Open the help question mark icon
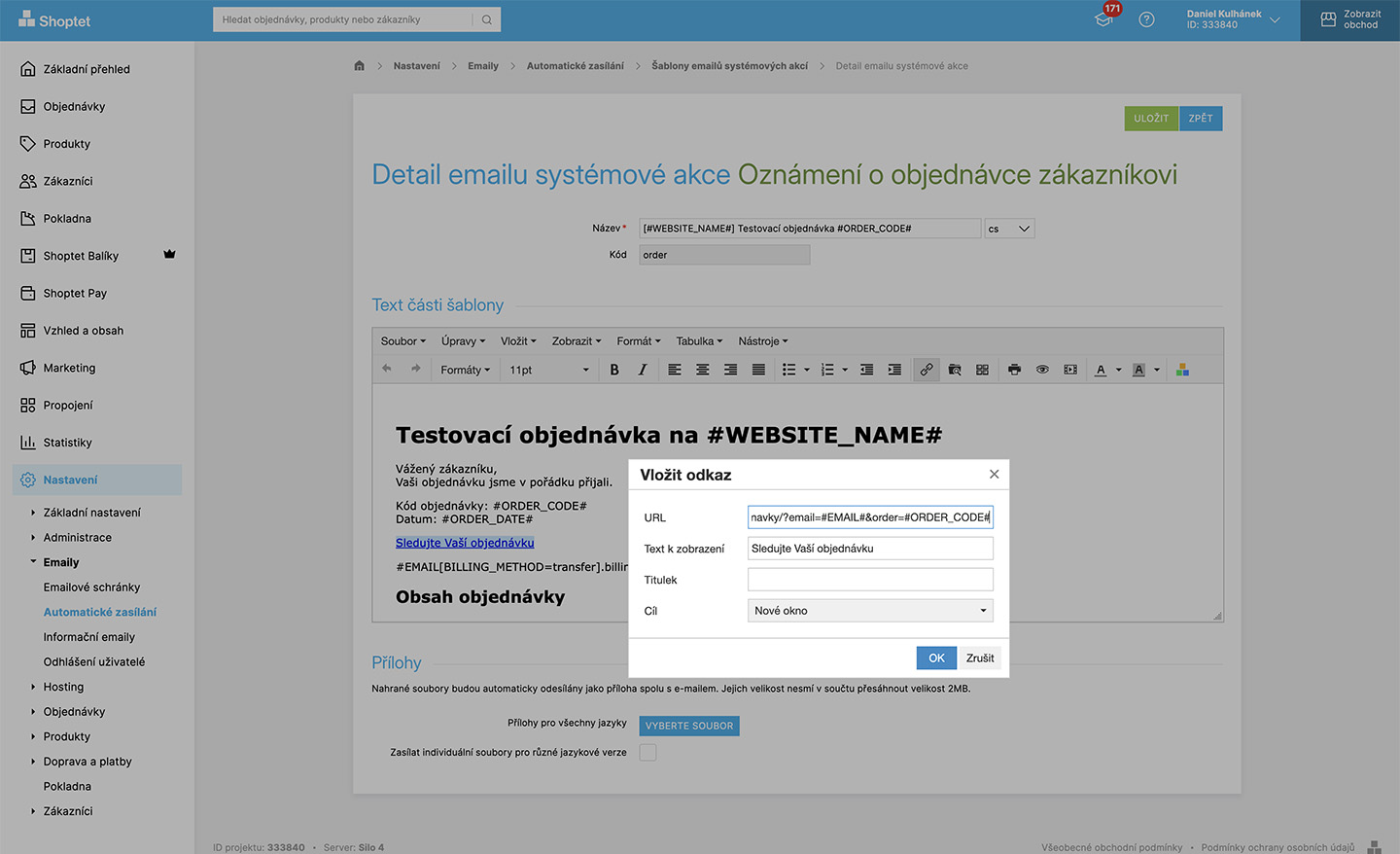Image resolution: width=1400 pixels, height=854 pixels. [x=1146, y=19]
